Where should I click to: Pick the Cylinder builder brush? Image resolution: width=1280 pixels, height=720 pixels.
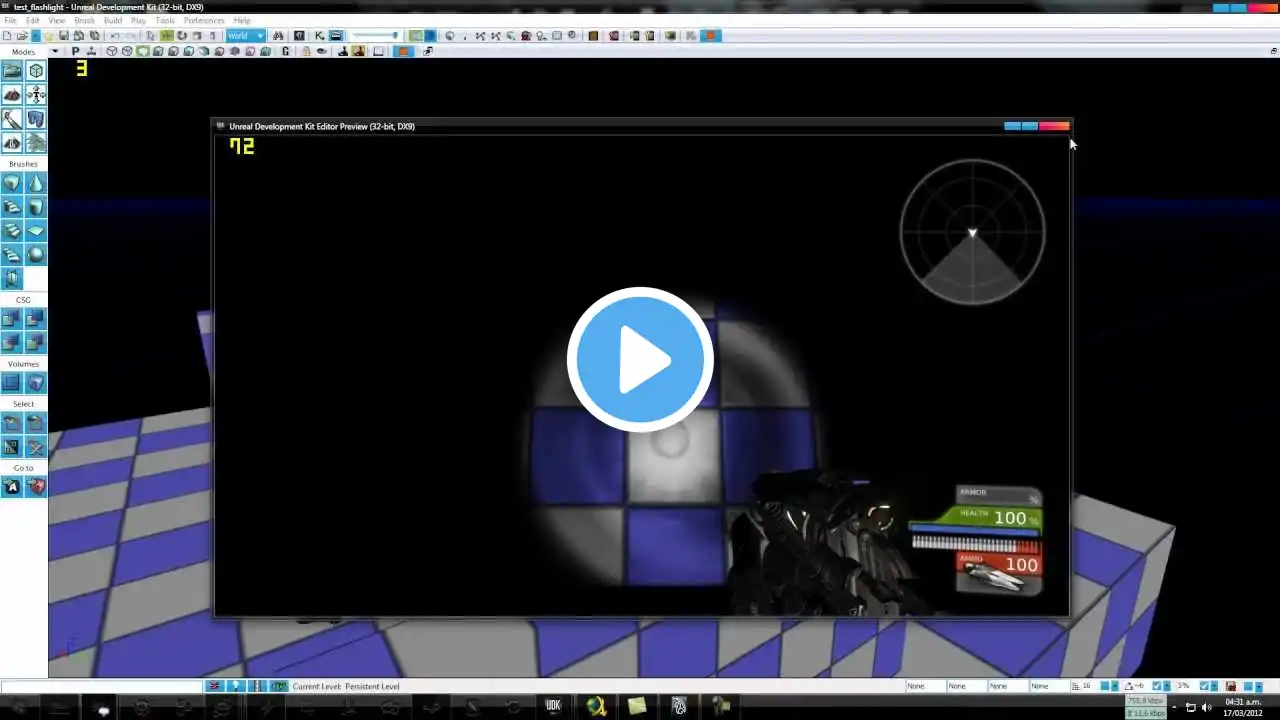36,207
